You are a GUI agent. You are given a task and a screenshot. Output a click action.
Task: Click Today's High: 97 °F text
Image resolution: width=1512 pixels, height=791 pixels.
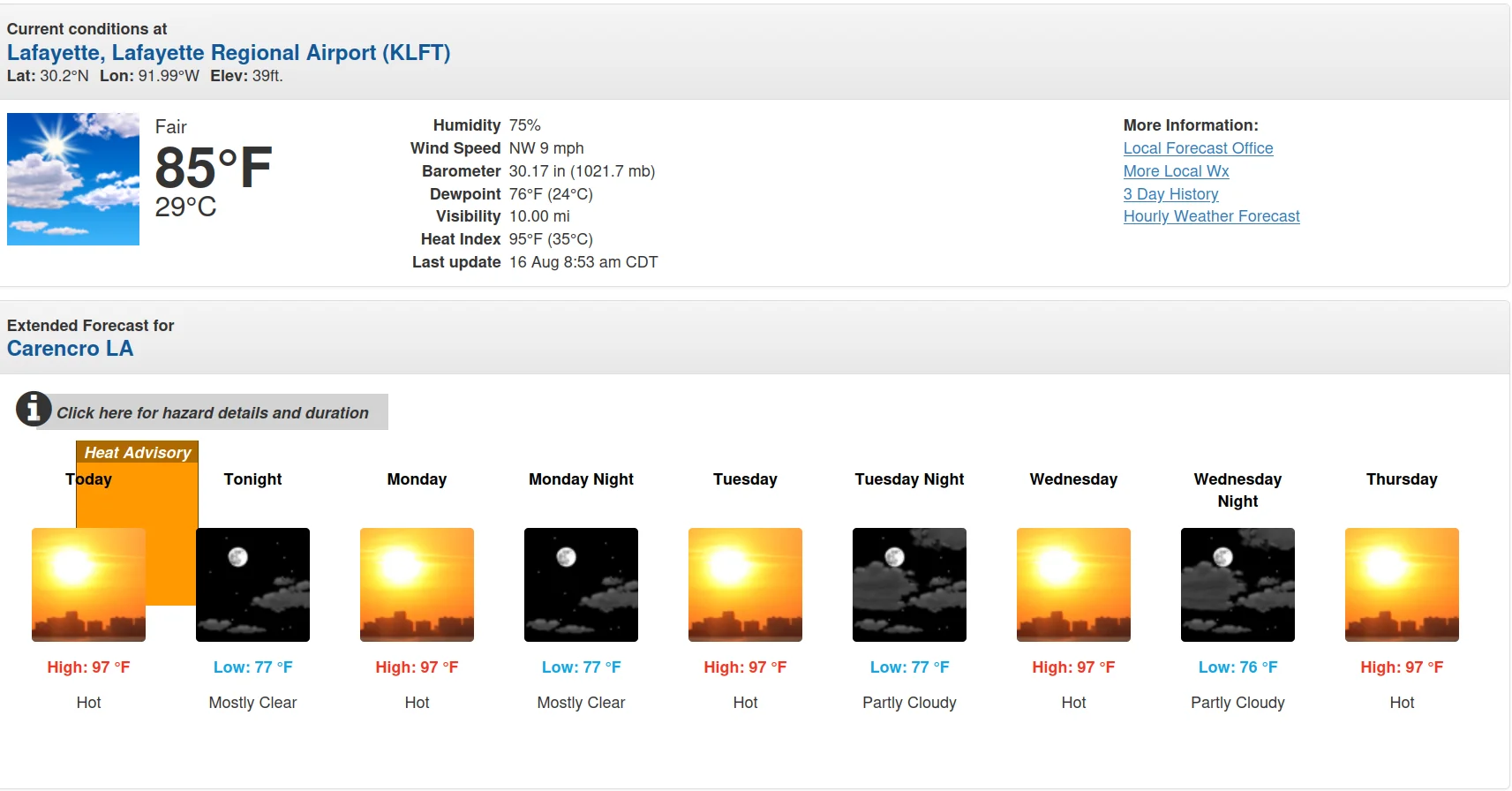pyautogui.click(x=88, y=667)
